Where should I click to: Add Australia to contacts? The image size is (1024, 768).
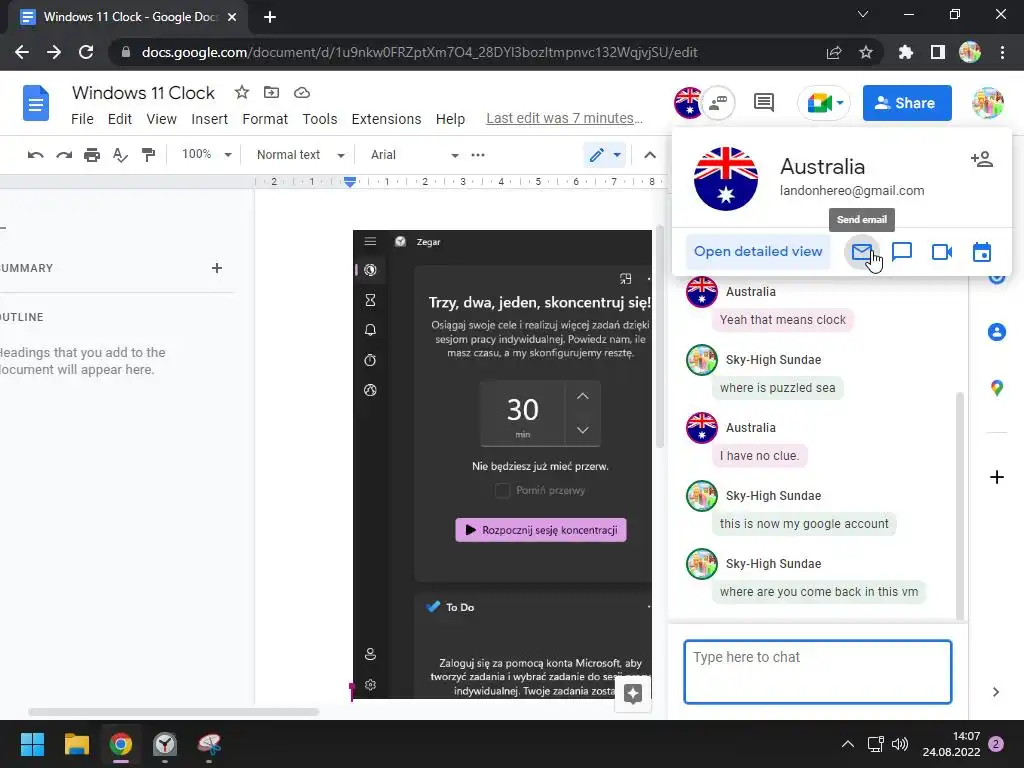point(982,159)
